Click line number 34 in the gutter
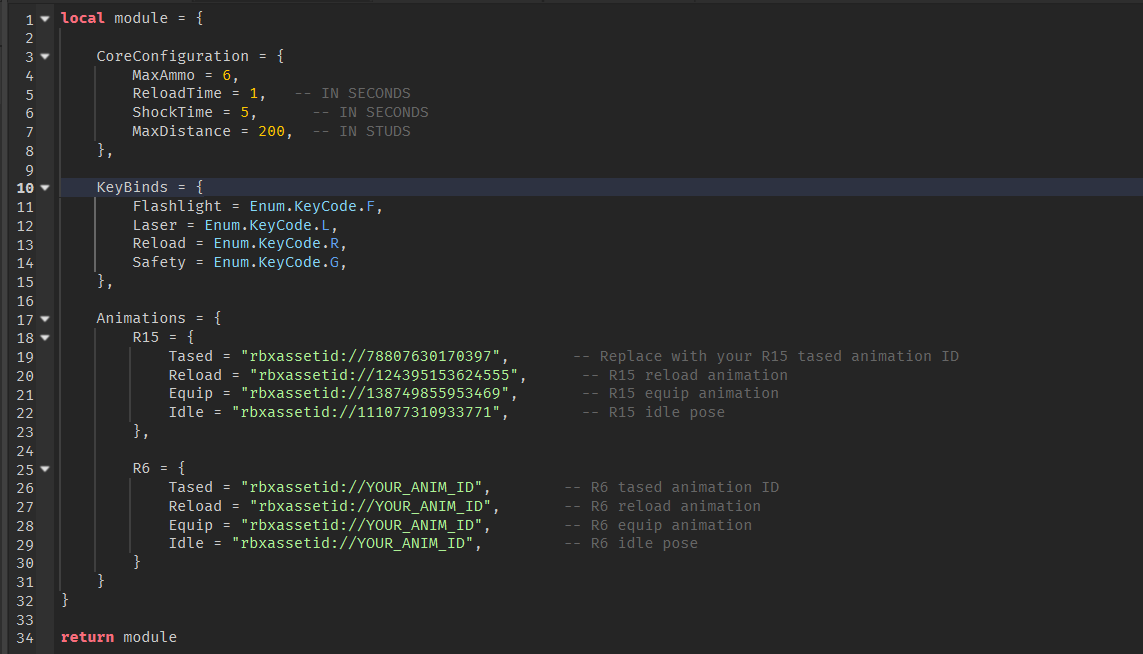 [x=25, y=637]
